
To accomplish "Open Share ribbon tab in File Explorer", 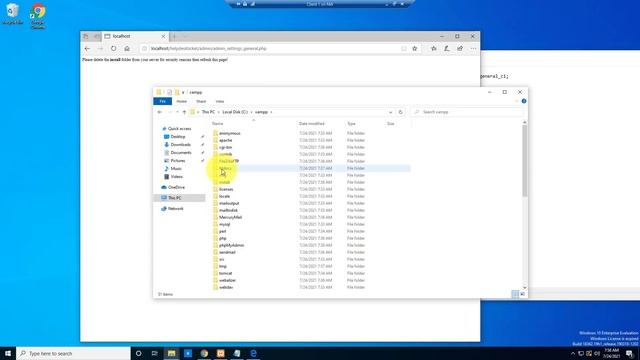I will click(x=201, y=101).
